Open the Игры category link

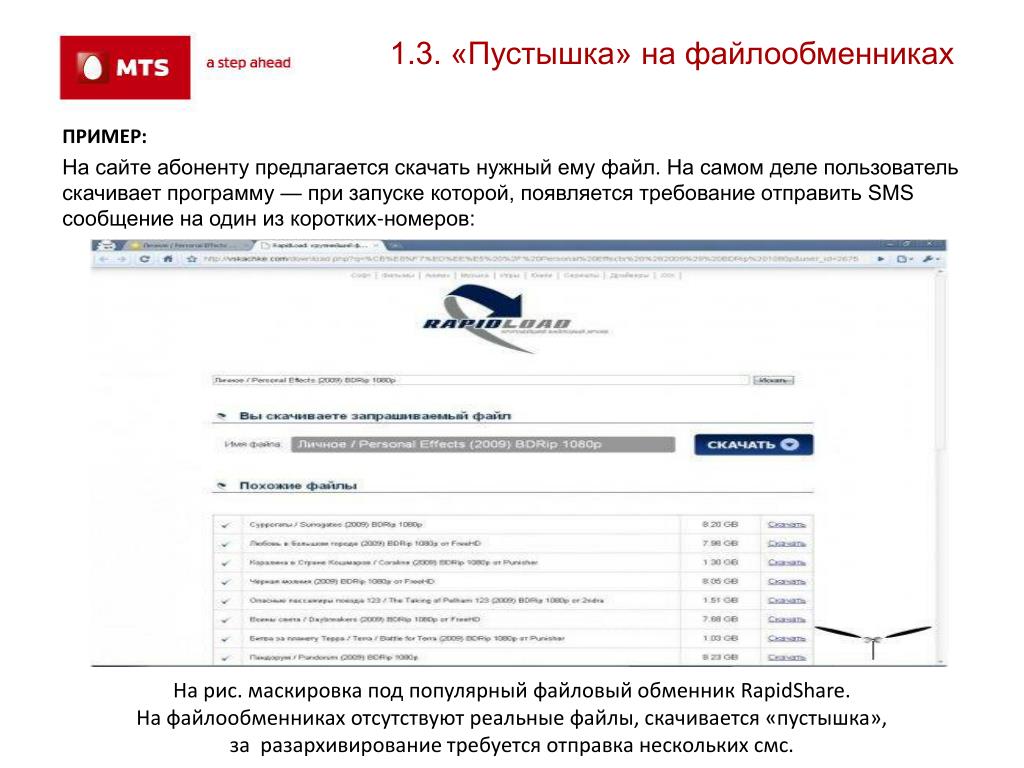509,276
